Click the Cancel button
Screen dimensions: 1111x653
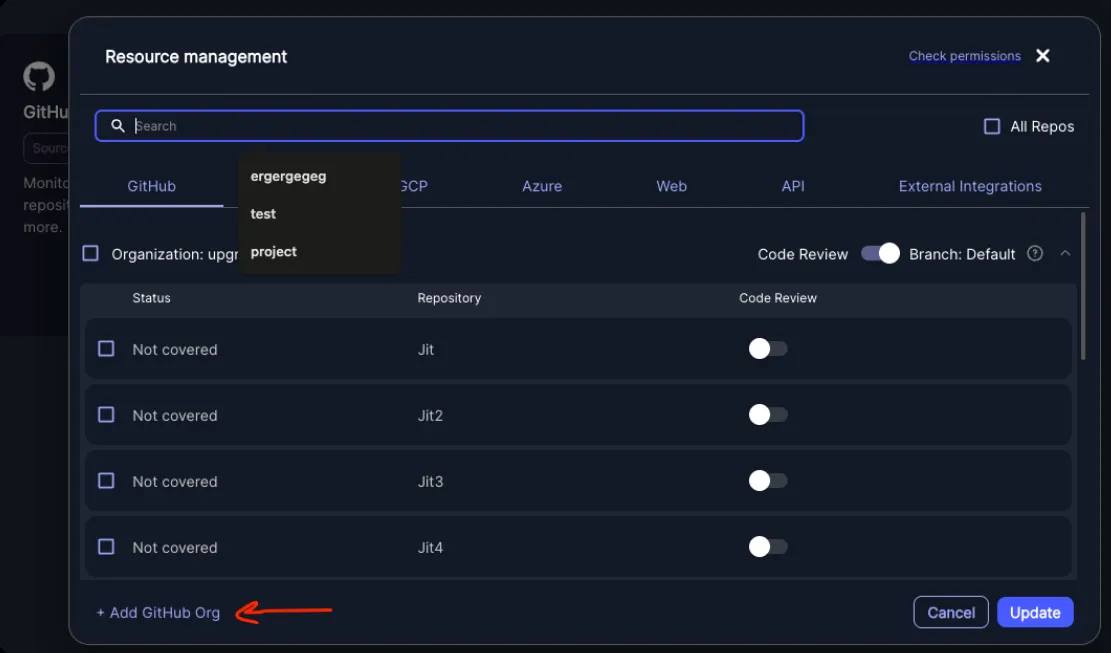pos(951,613)
